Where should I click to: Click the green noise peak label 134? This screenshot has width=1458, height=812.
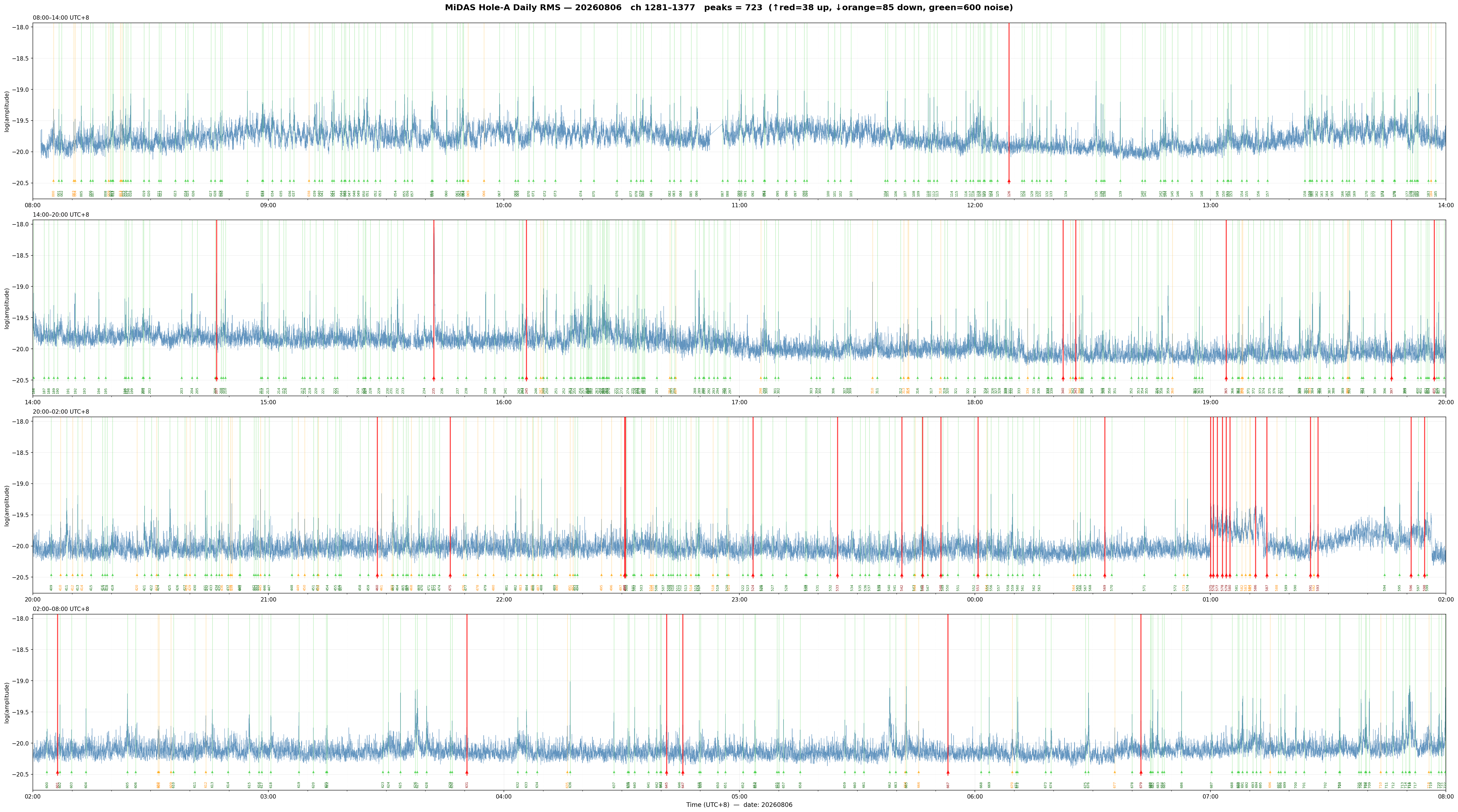point(1066,194)
